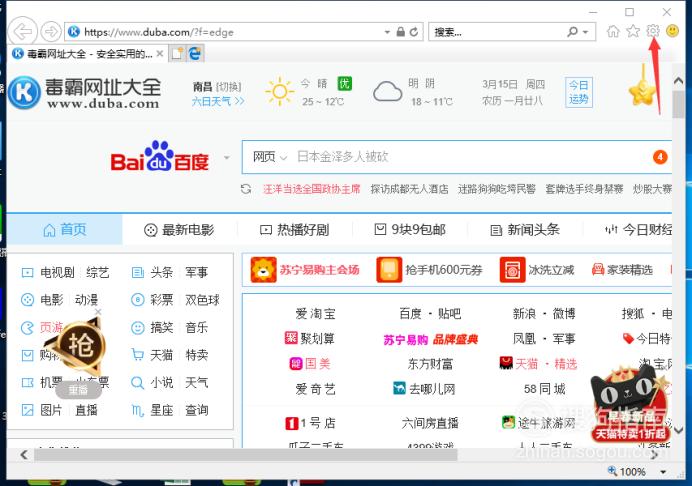Select the 9块9包邮 tab
This screenshot has width=692, height=486.
click(x=410, y=230)
